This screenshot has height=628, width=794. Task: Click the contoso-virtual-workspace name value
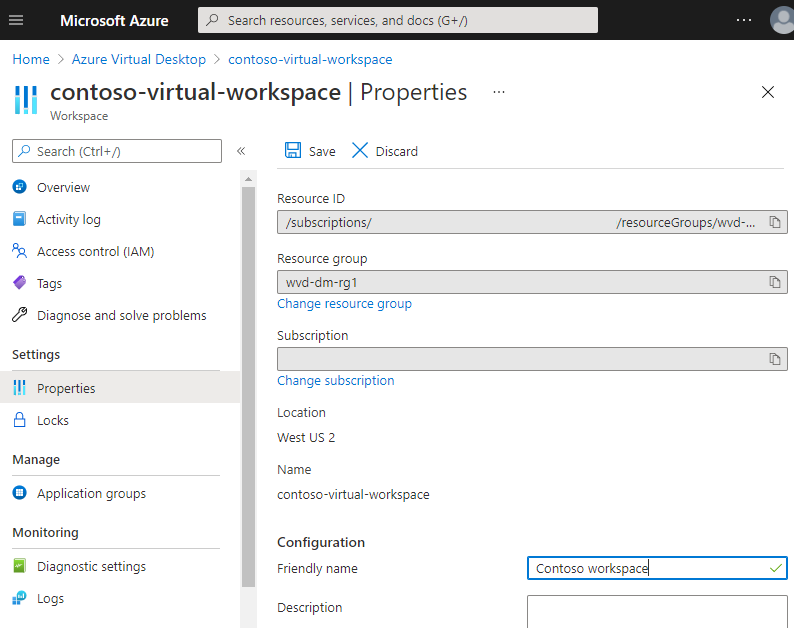click(353, 494)
